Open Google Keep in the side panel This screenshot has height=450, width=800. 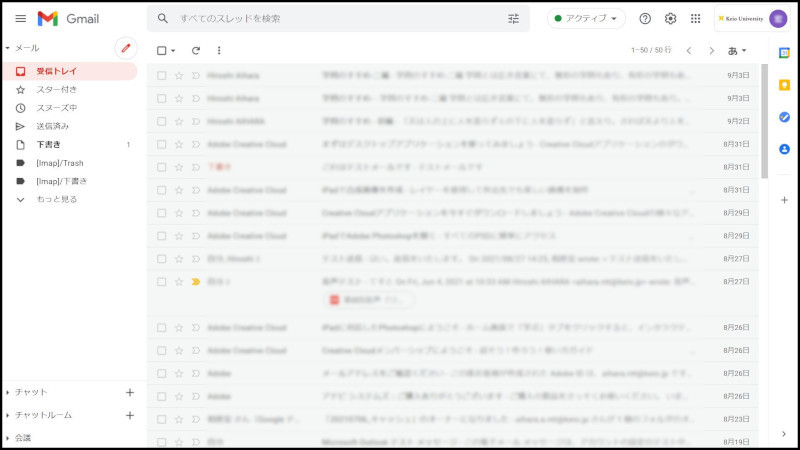pyautogui.click(x=784, y=84)
